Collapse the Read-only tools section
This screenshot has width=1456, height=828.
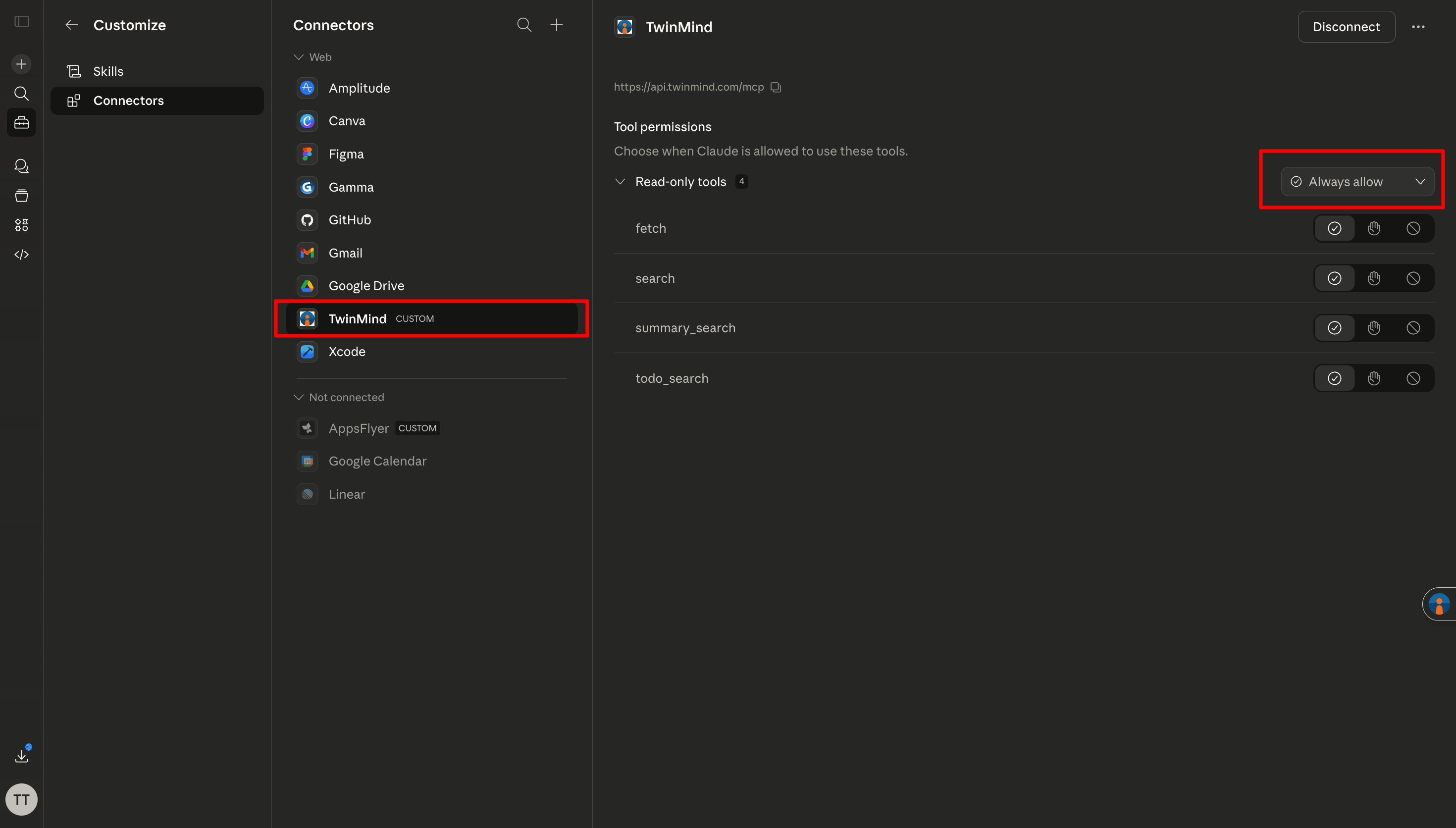coord(620,182)
